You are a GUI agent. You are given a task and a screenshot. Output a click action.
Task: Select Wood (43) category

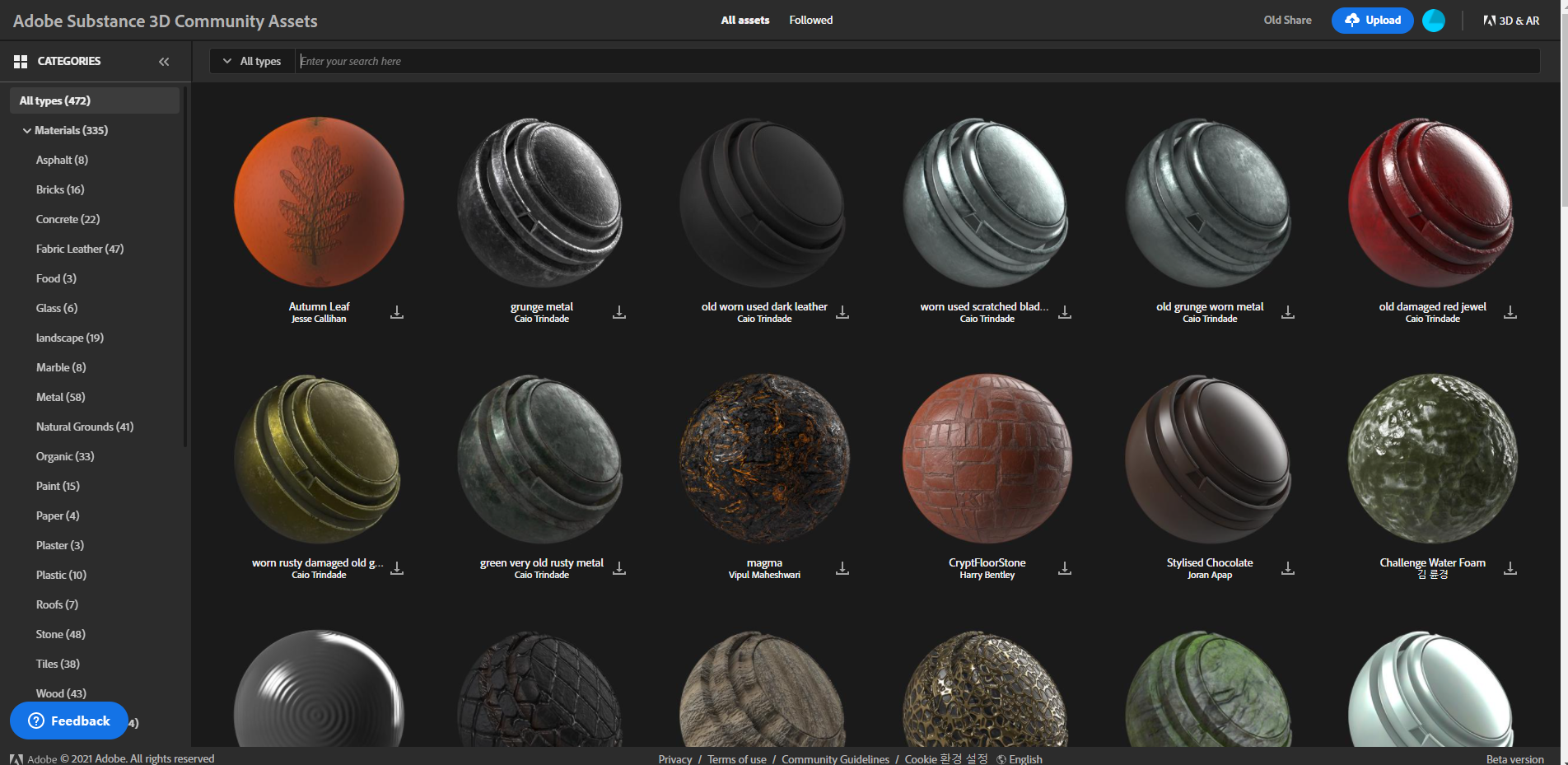(61, 693)
